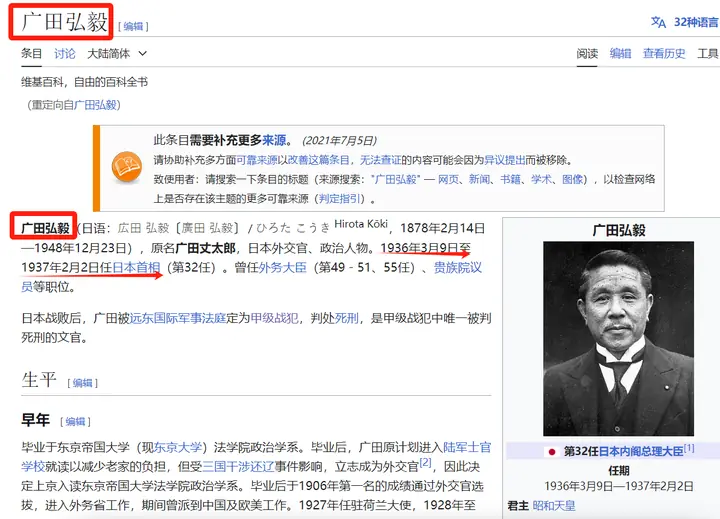Viewport: 720px width, 519px height.
Task: Click the 死刑 link
Action: (x=346, y=318)
